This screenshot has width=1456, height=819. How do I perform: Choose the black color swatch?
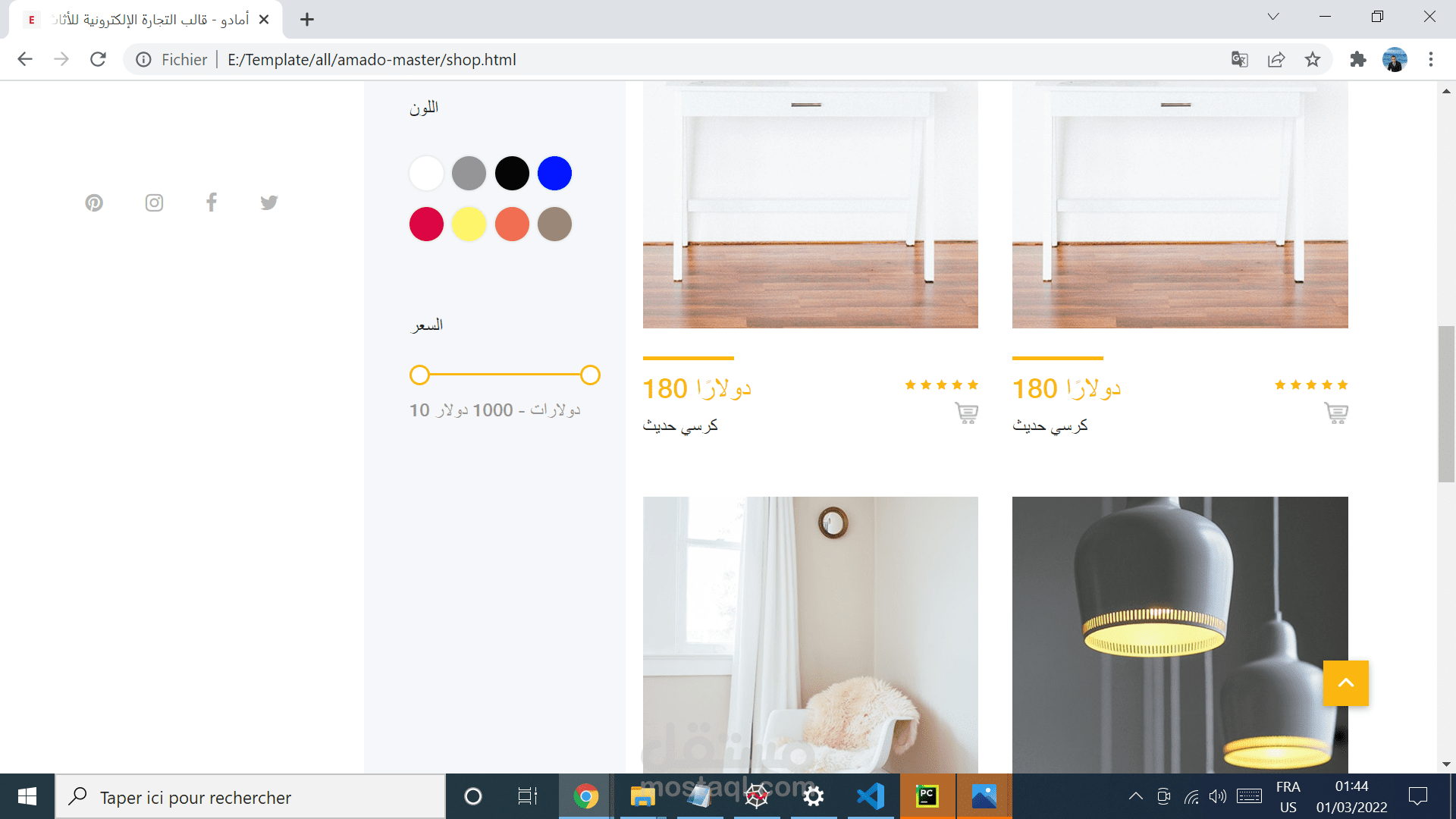[x=512, y=174]
